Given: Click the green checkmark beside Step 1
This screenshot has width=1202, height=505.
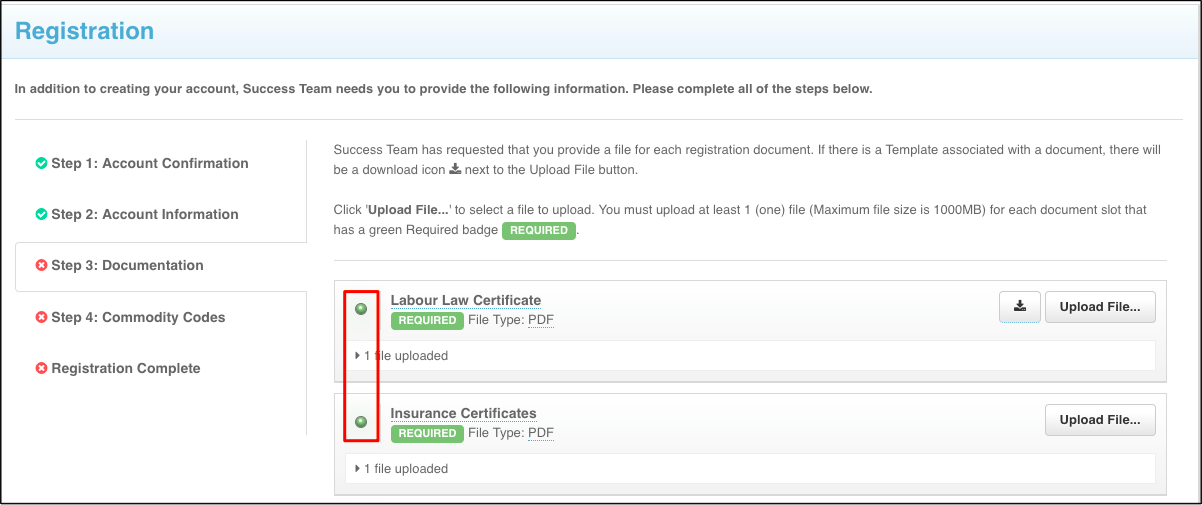Looking at the screenshot, I should 41,163.
